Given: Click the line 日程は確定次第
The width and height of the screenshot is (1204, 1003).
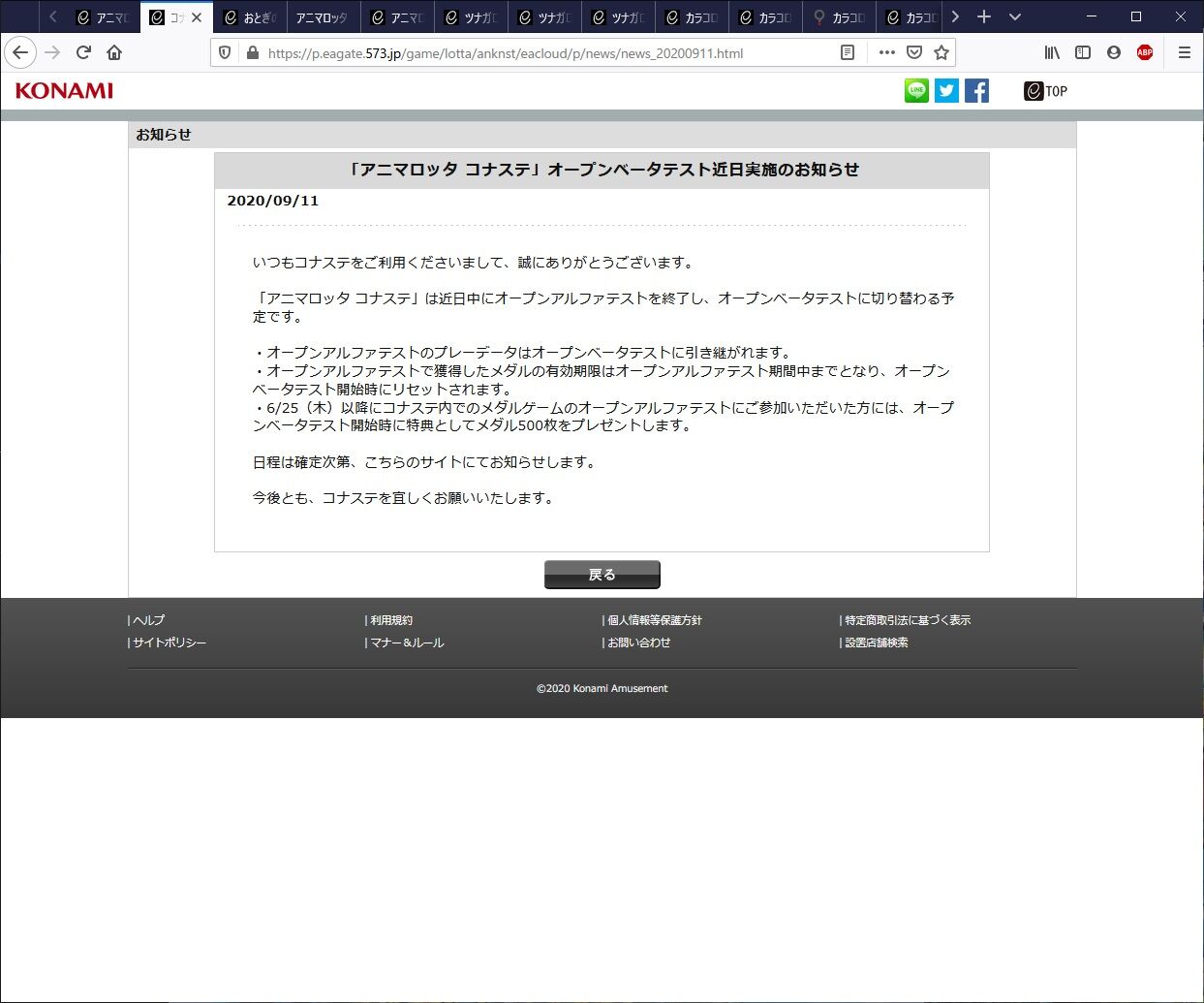Looking at the screenshot, I should point(426,462).
